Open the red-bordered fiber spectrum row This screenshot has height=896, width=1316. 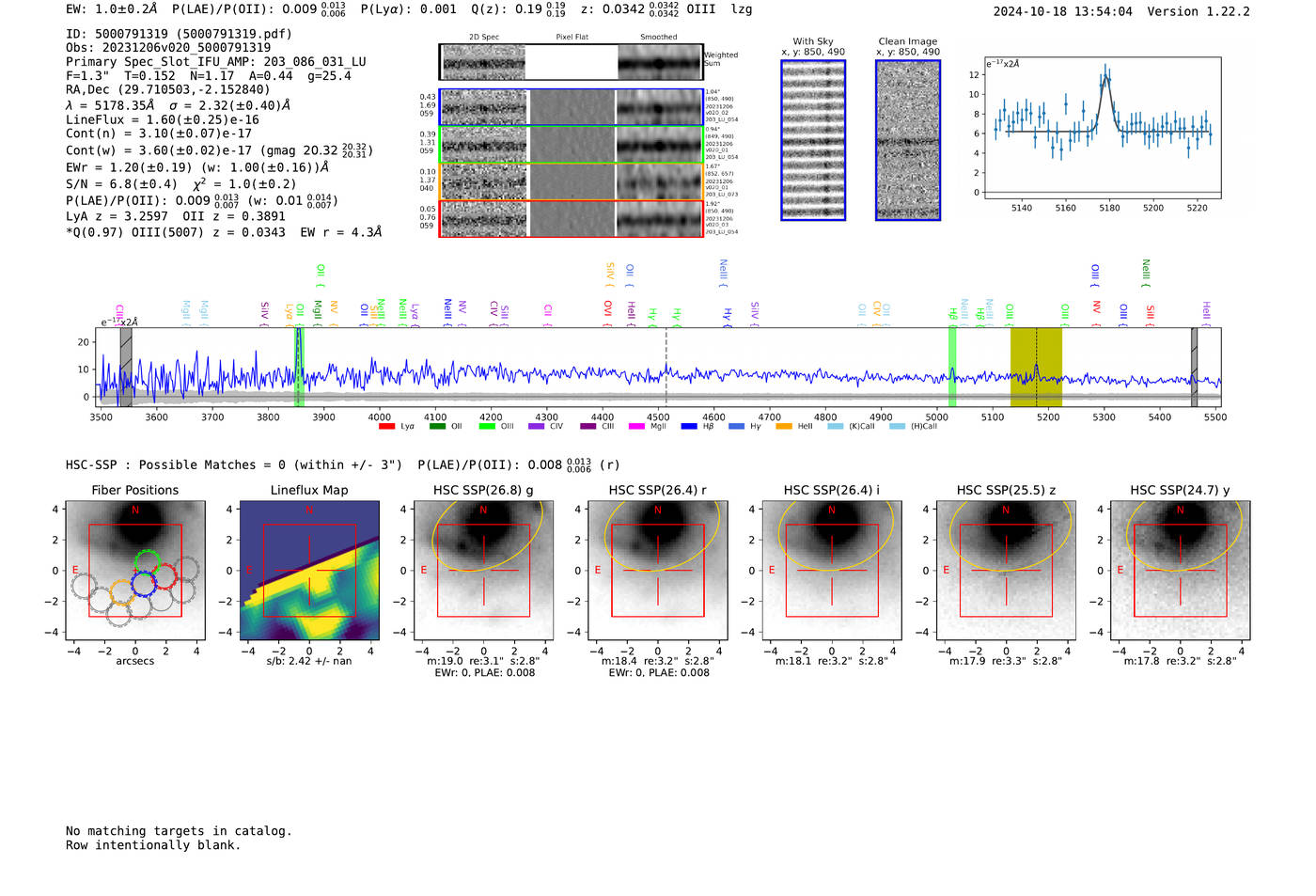coord(572,218)
